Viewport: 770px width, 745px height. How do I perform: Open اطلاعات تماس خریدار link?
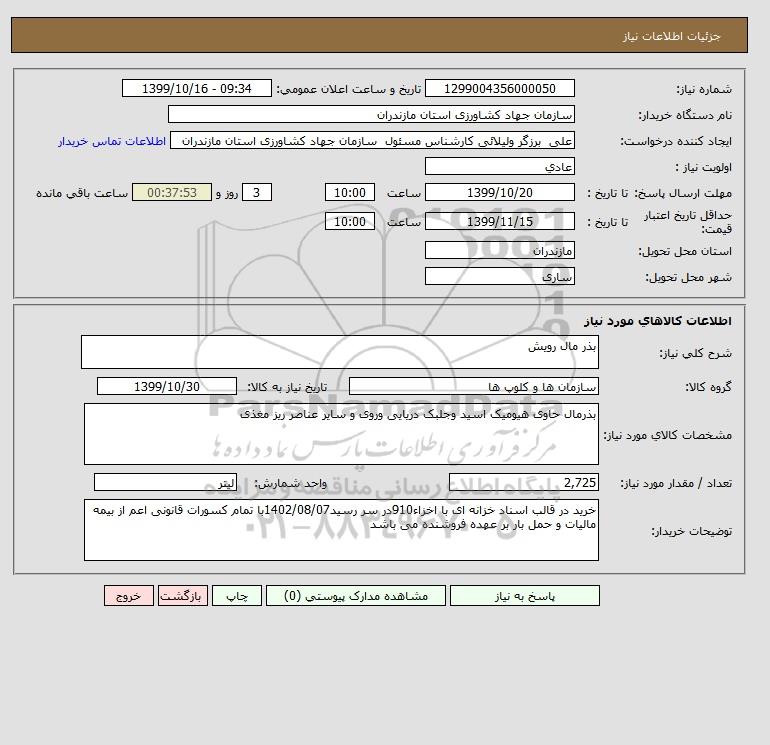pos(112,141)
